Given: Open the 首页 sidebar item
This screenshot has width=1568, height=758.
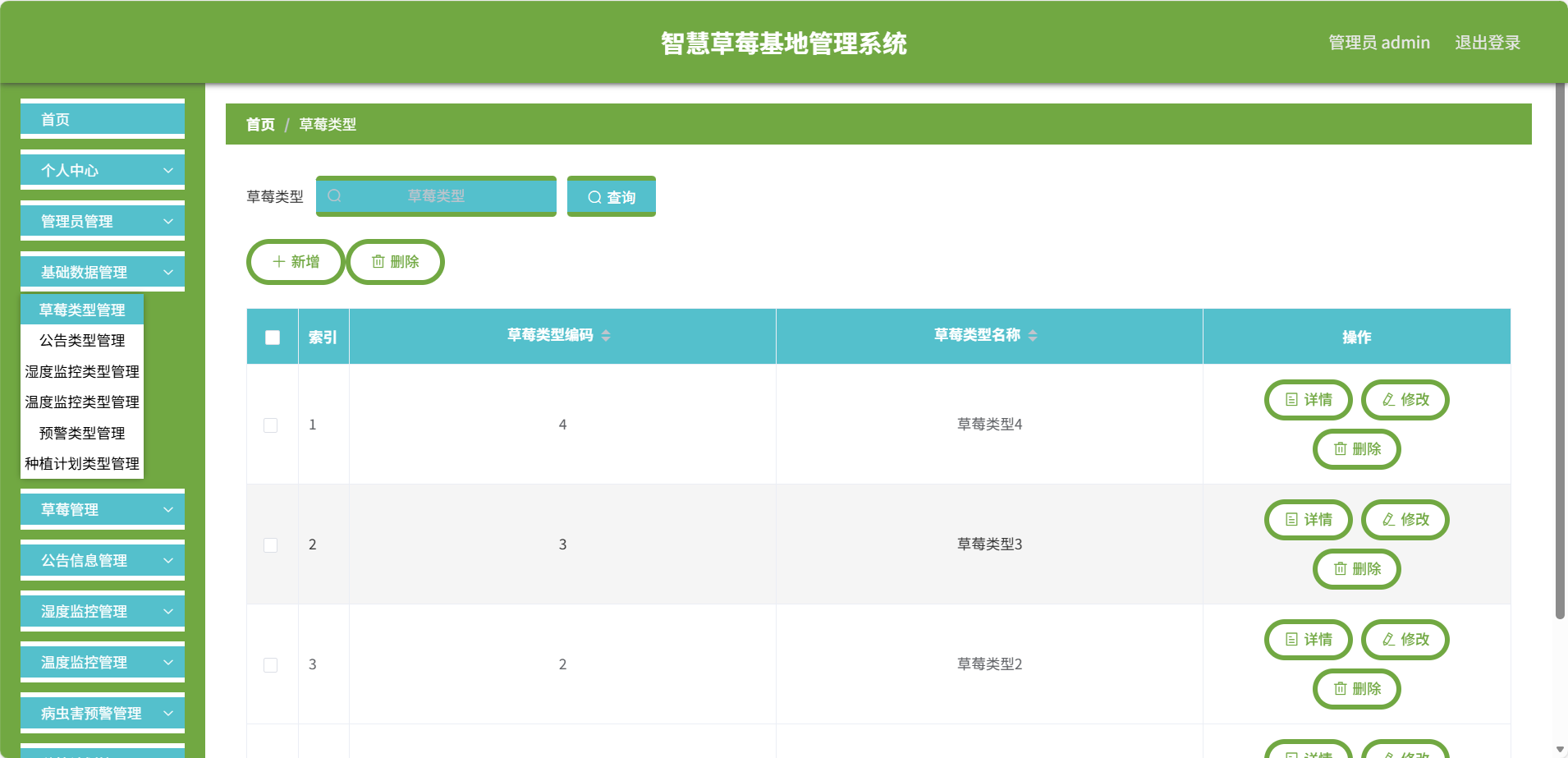Looking at the screenshot, I should tap(103, 119).
